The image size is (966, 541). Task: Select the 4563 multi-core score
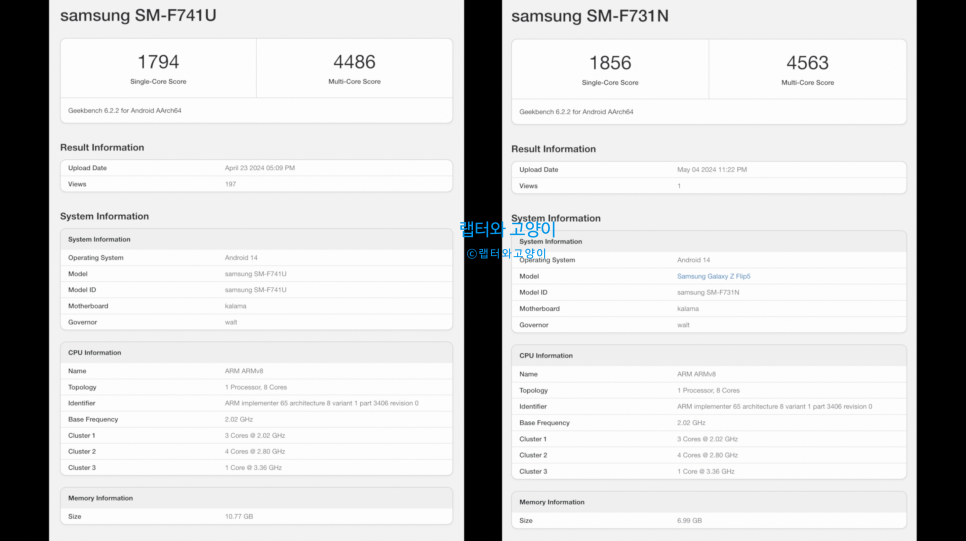click(808, 63)
